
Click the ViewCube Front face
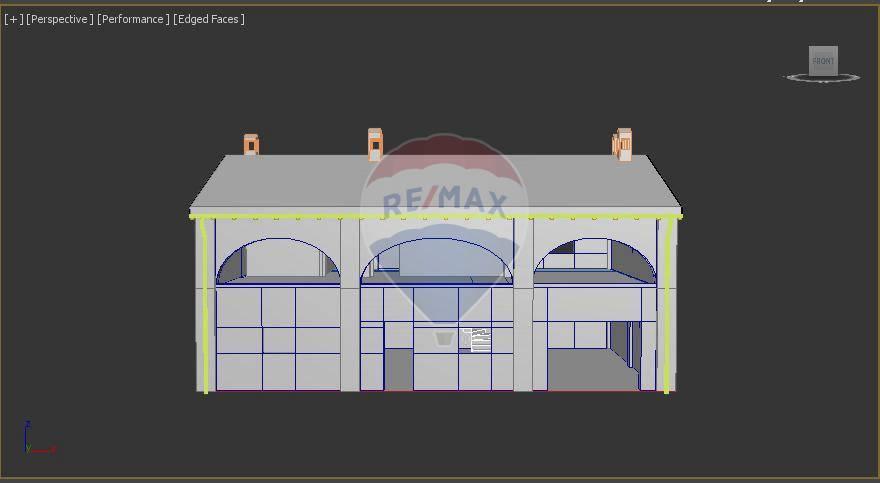822,60
